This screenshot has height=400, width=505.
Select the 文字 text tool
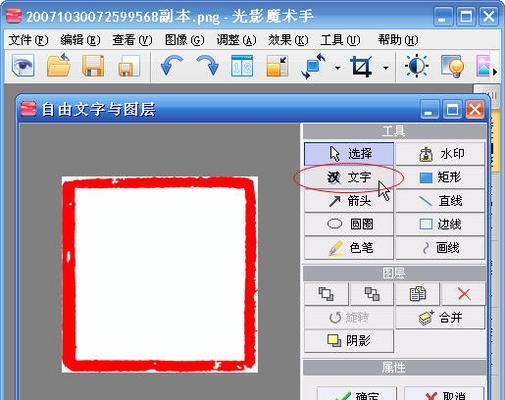pos(349,177)
